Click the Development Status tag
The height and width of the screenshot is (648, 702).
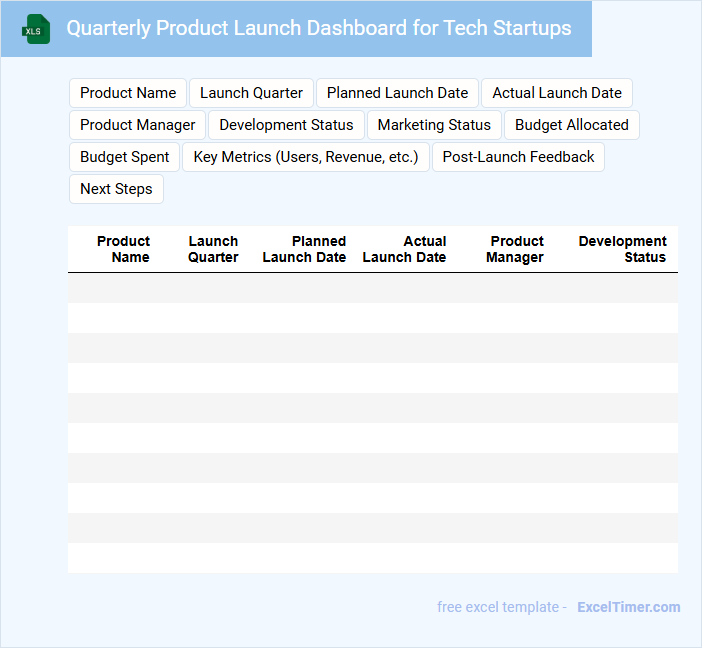286,125
